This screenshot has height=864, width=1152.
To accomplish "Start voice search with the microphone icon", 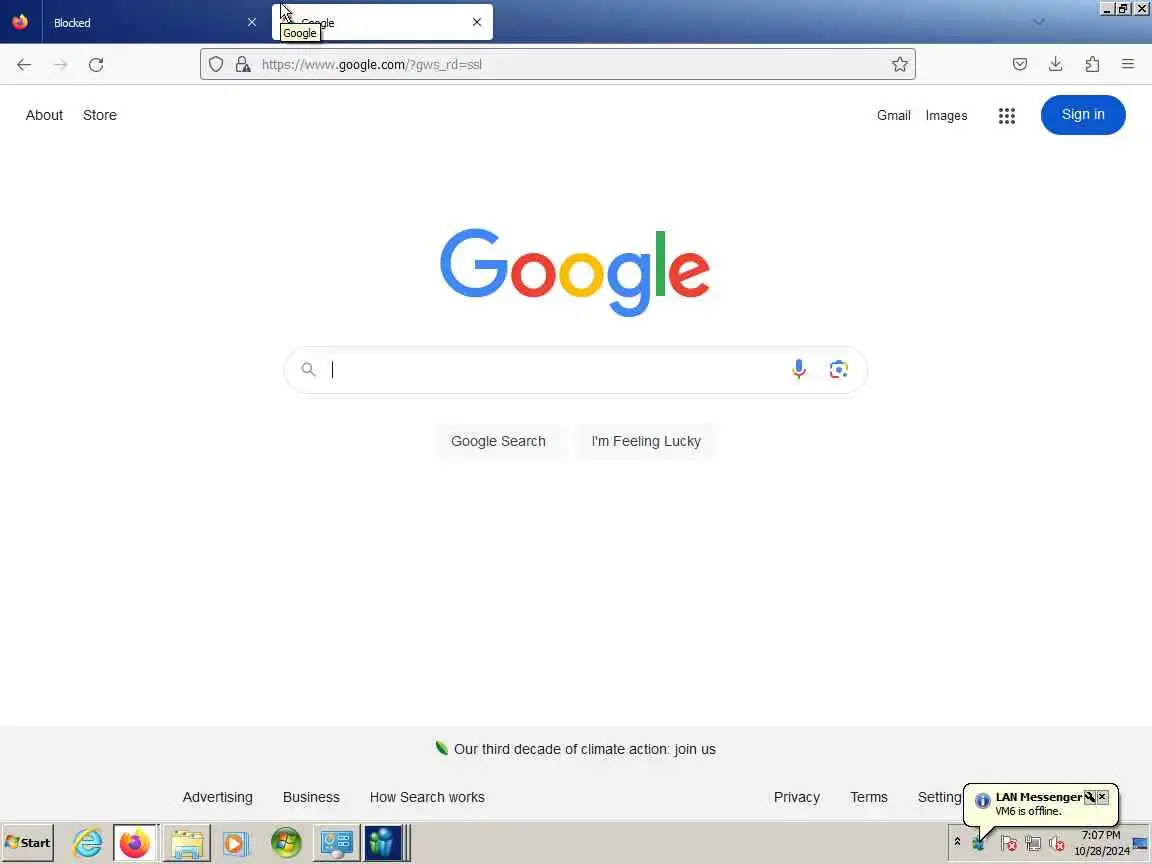I will (x=799, y=370).
